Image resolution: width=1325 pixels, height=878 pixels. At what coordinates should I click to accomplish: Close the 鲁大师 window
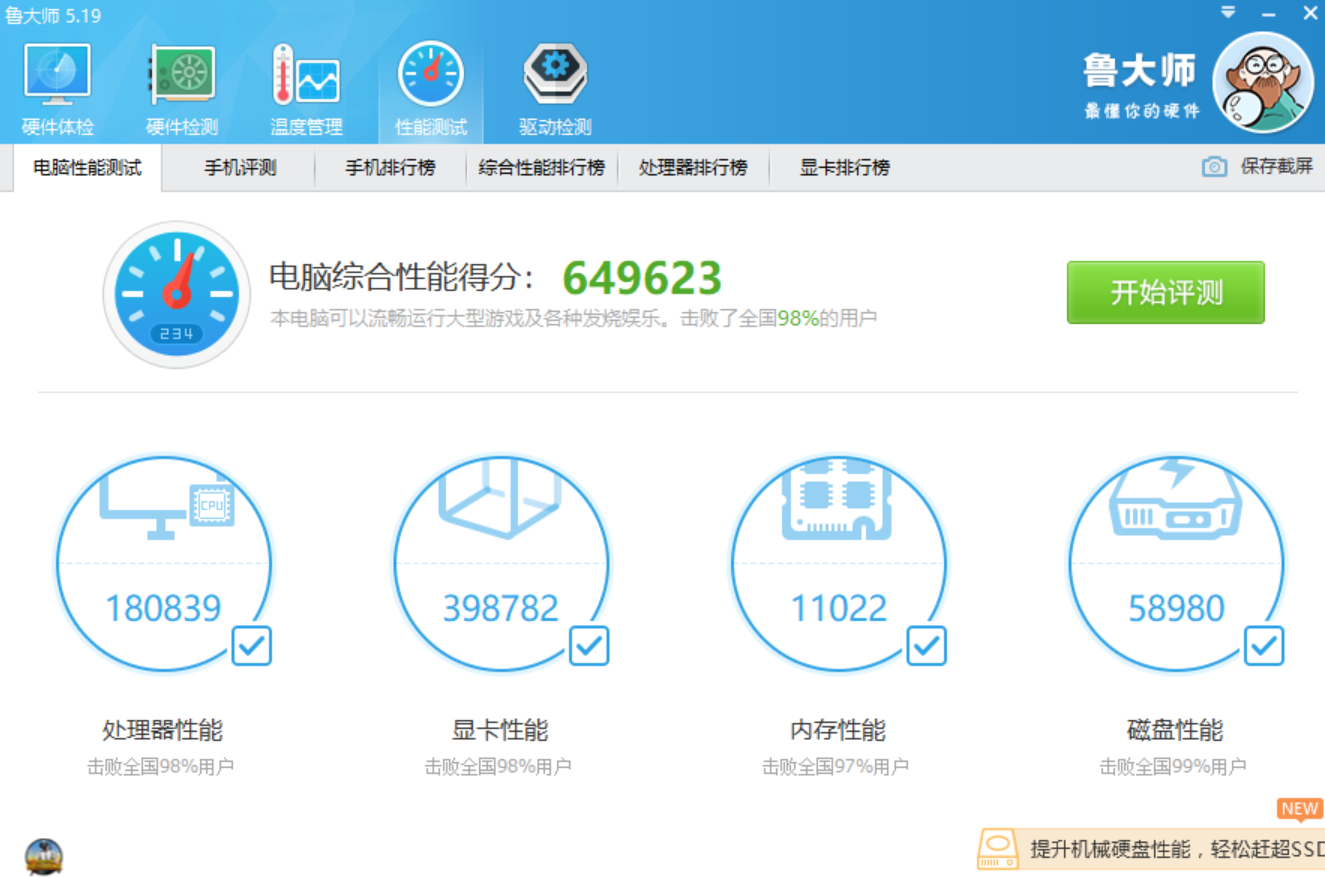[x=1310, y=13]
